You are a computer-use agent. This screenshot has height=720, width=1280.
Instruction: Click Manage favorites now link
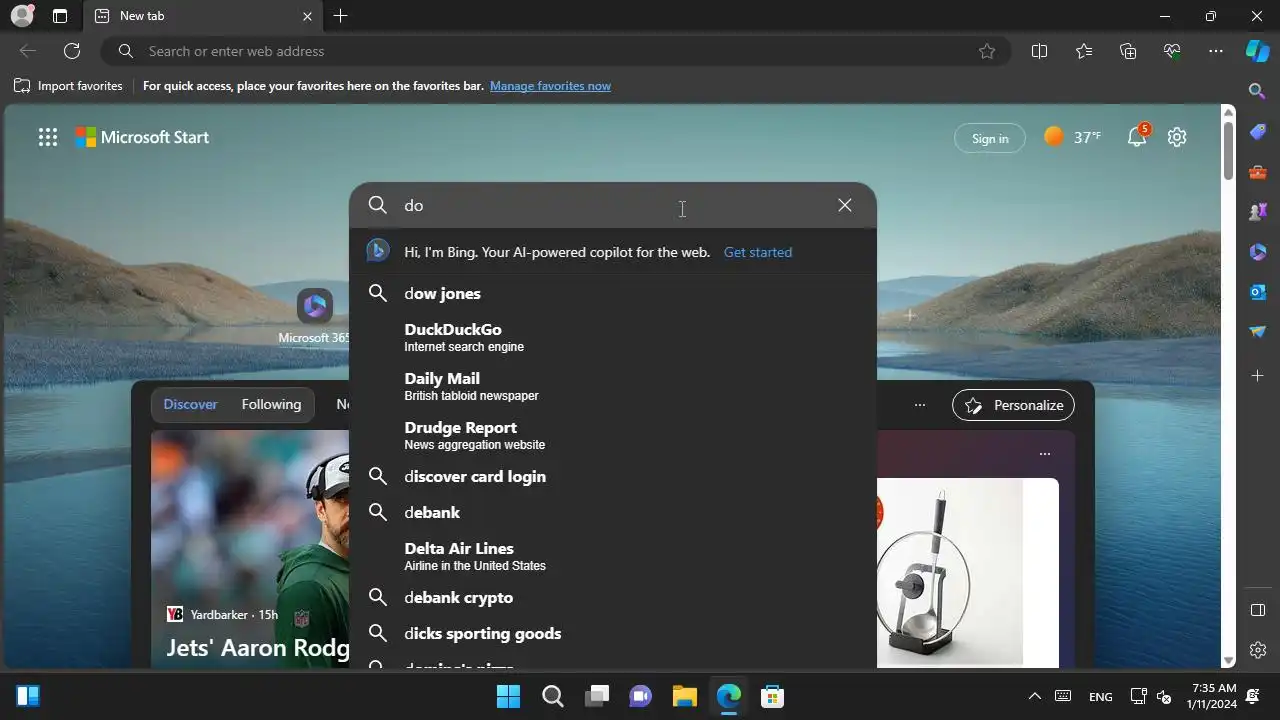coord(550,86)
